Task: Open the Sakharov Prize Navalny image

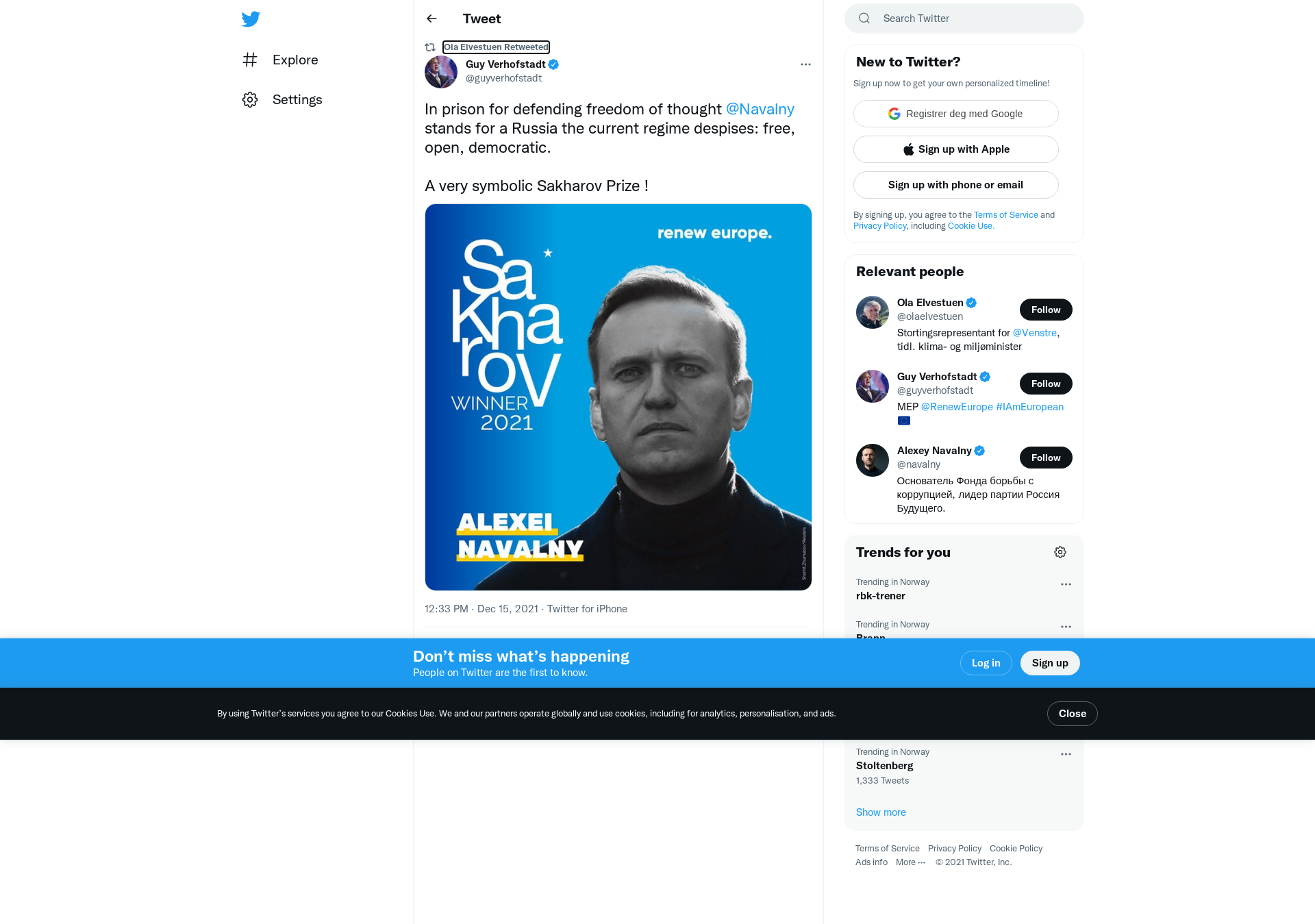Action: click(618, 397)
